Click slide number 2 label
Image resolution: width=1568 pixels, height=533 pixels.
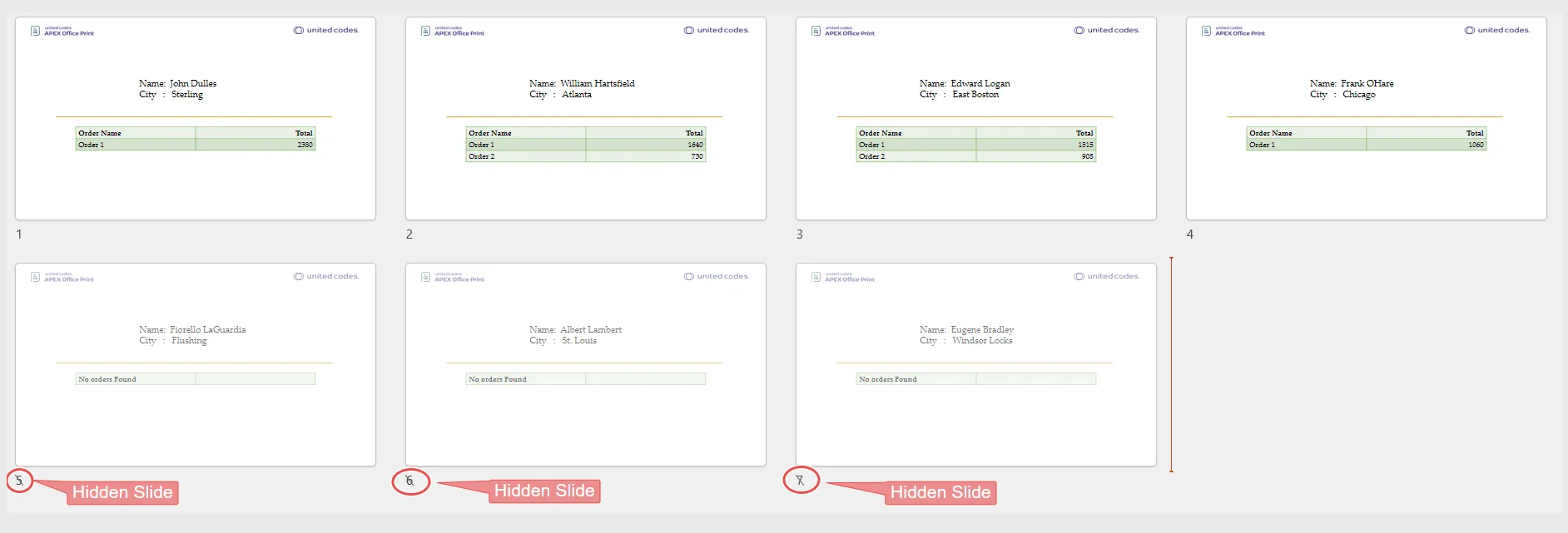point(409,234)
